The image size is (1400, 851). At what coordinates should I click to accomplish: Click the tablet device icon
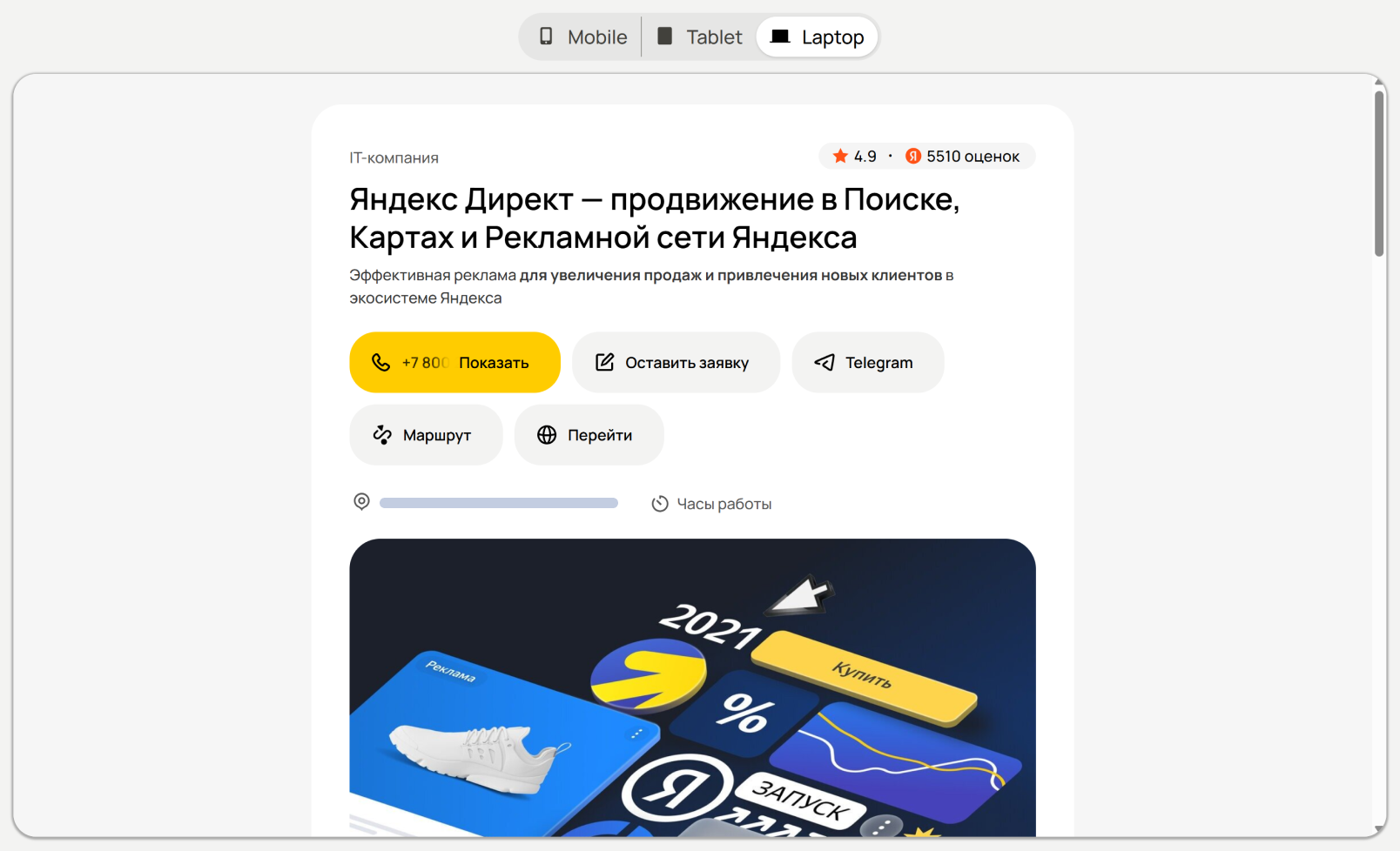(x=664, y=37)
